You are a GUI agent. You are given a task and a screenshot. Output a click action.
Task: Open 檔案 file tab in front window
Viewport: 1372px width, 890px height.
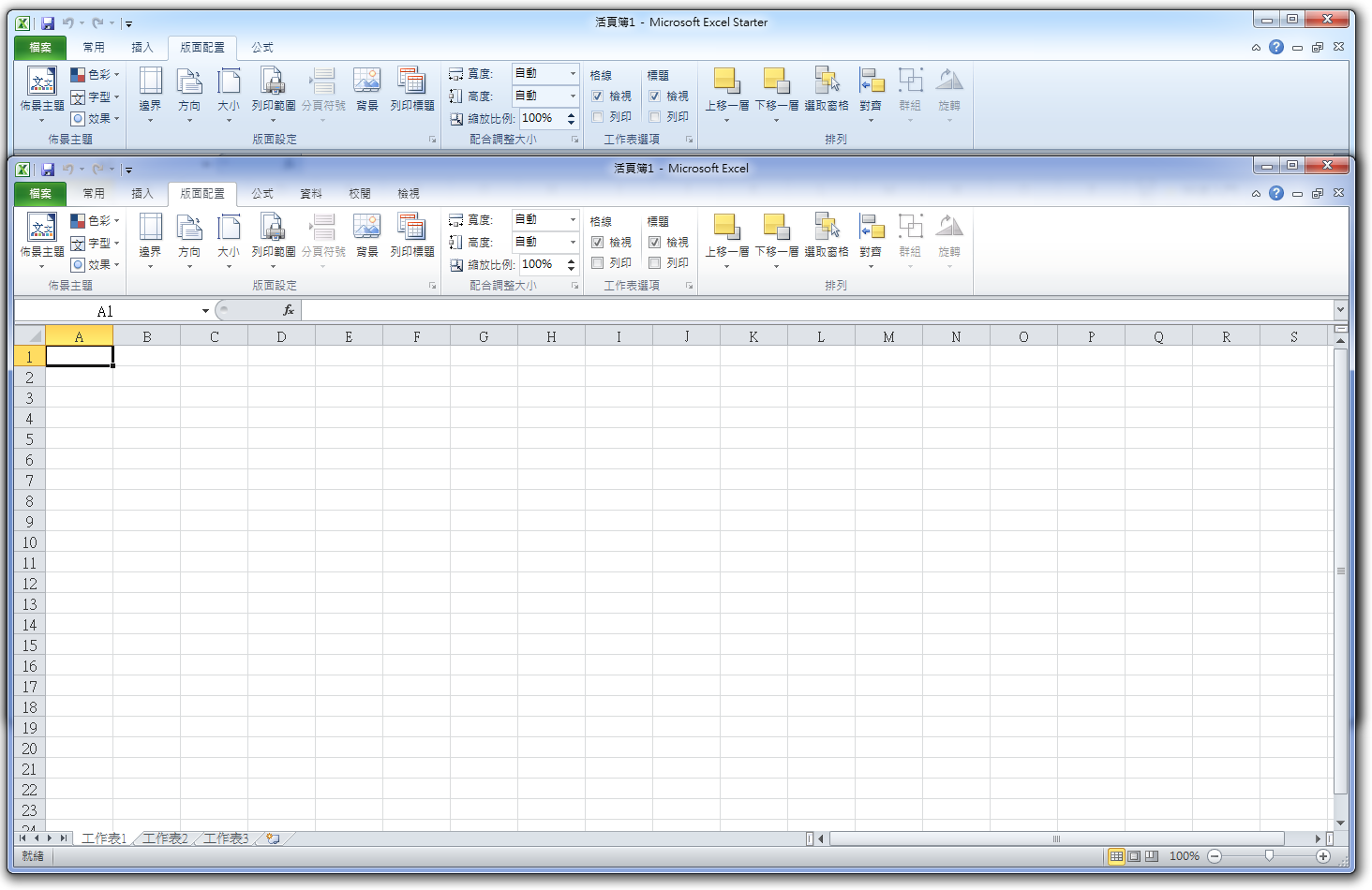pos(40,194)
